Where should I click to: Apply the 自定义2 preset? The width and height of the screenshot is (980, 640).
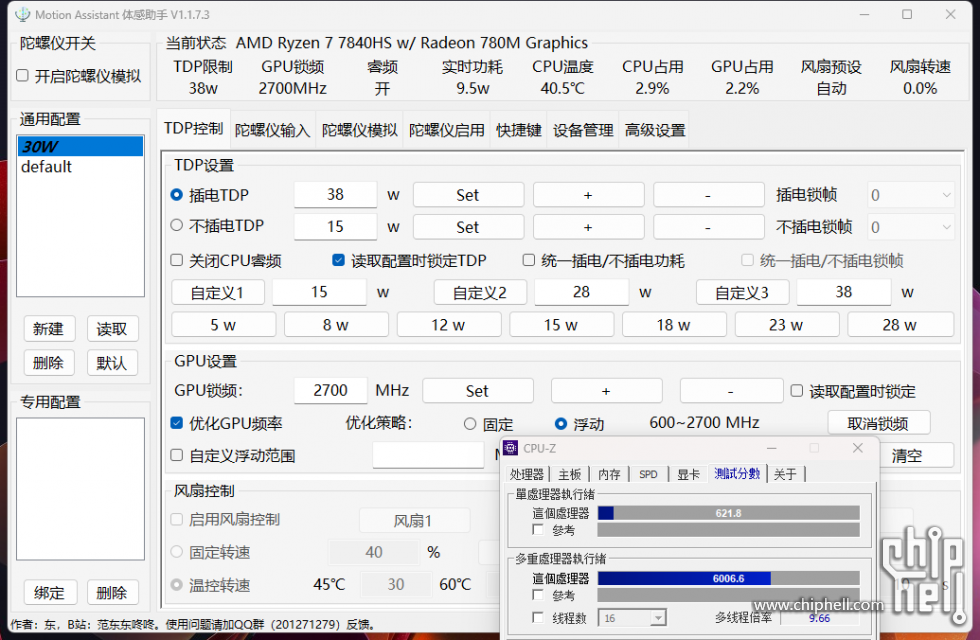coord(480,292)
